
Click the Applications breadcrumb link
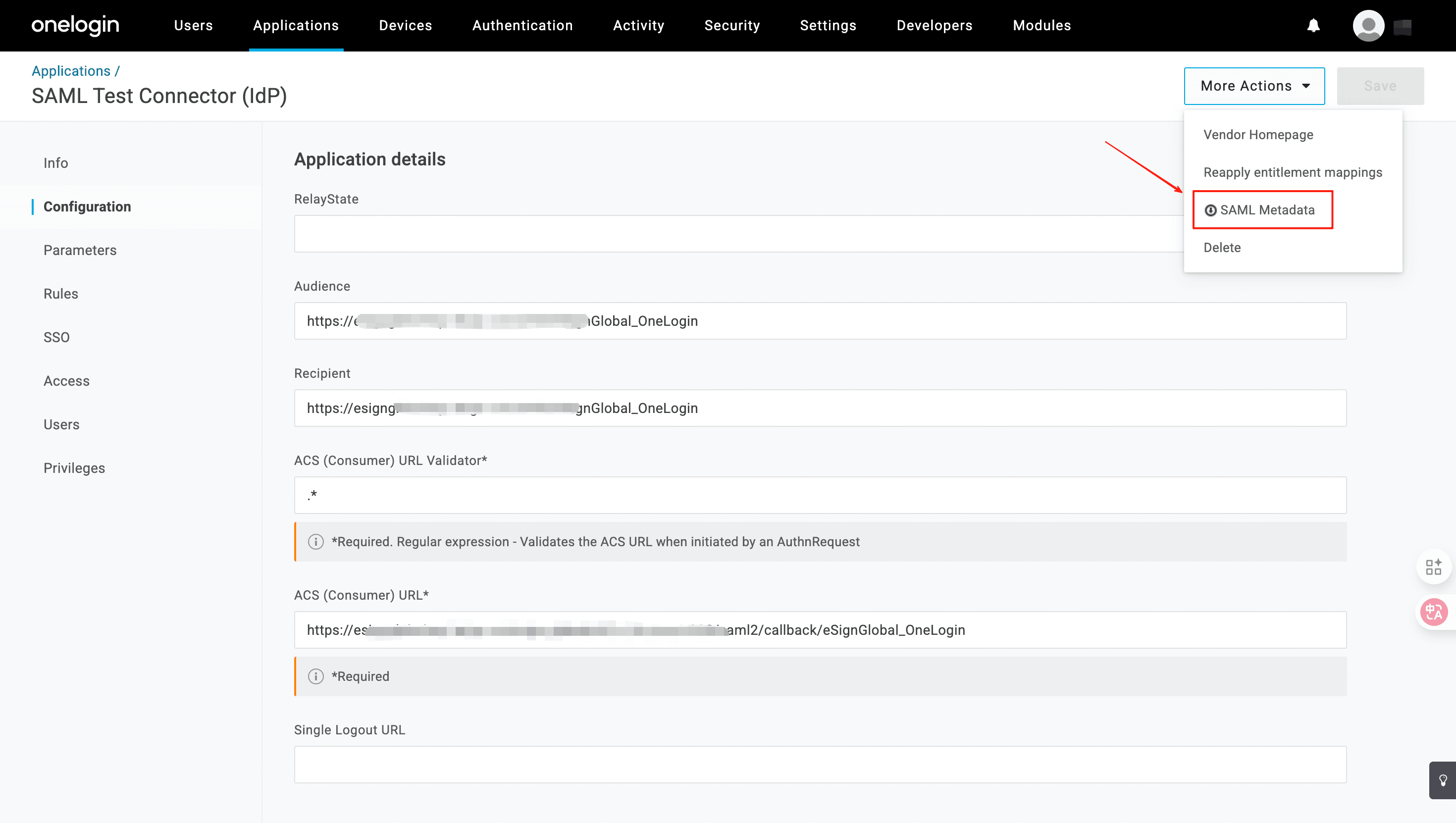tap(71, 71)
